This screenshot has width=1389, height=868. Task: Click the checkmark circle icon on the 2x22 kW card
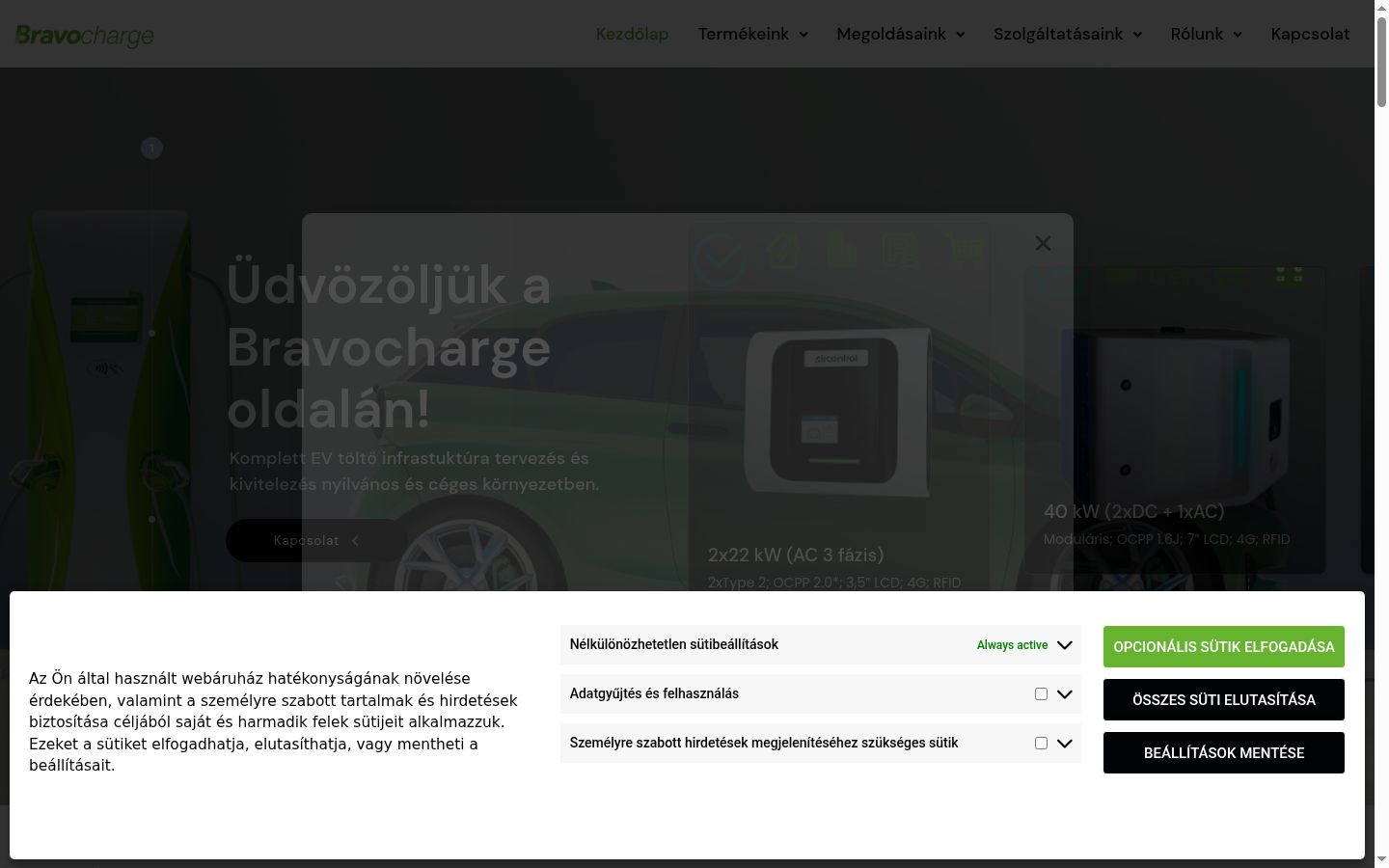720,258
